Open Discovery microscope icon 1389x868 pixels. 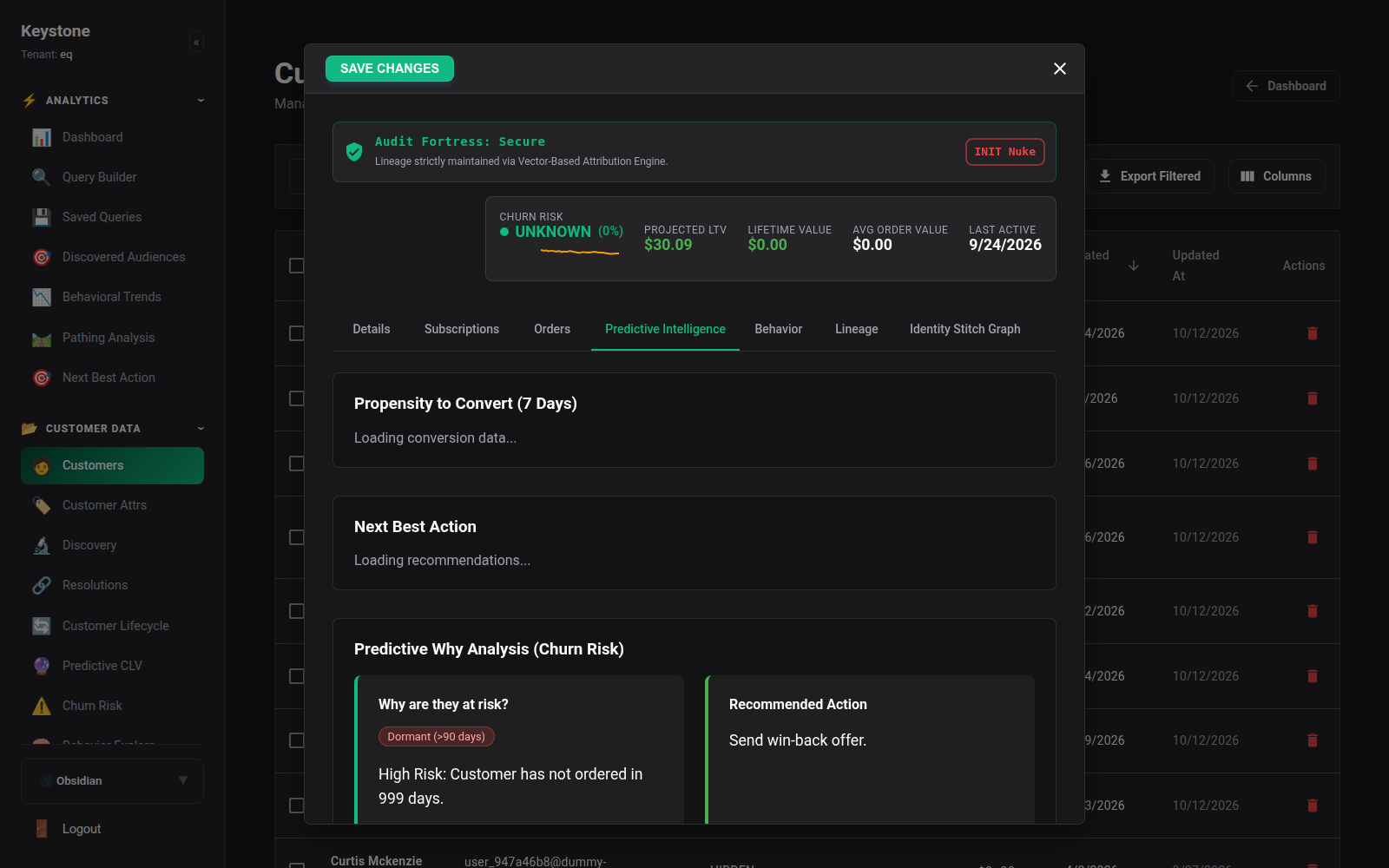point(41,545)
